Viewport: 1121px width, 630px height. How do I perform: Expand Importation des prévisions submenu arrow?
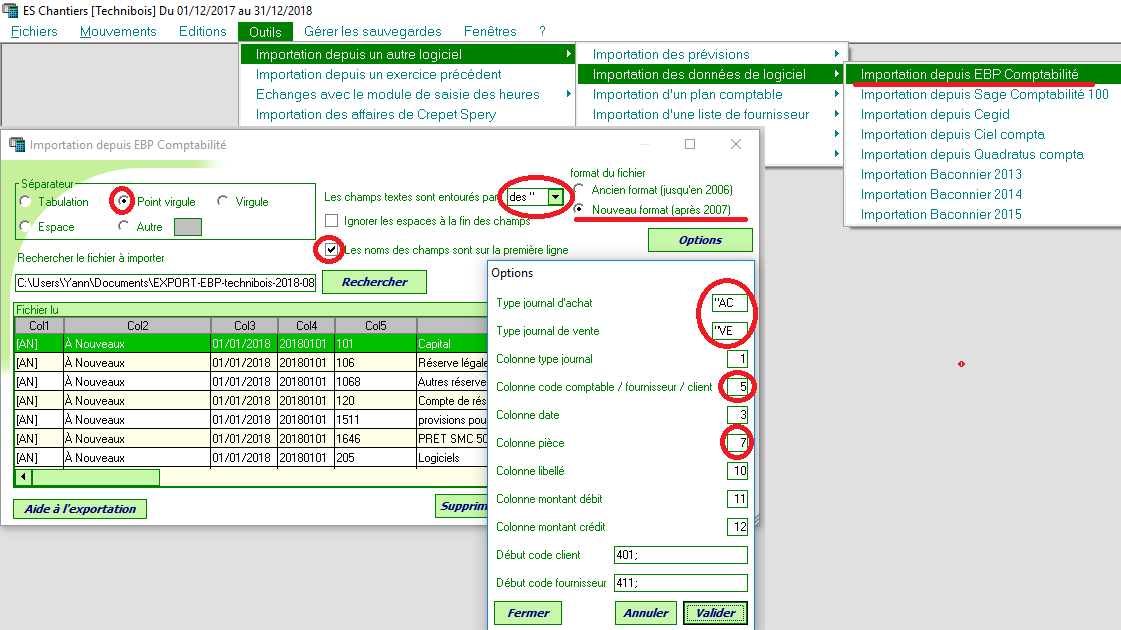[836, 54]
